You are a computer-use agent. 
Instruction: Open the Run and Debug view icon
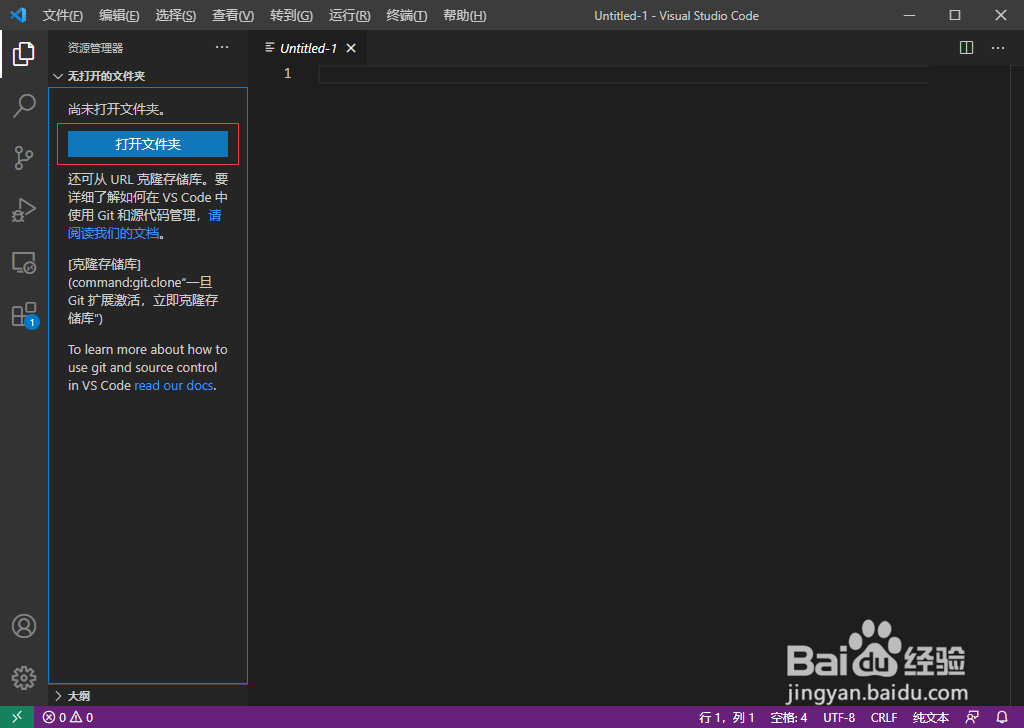point(24,210)
